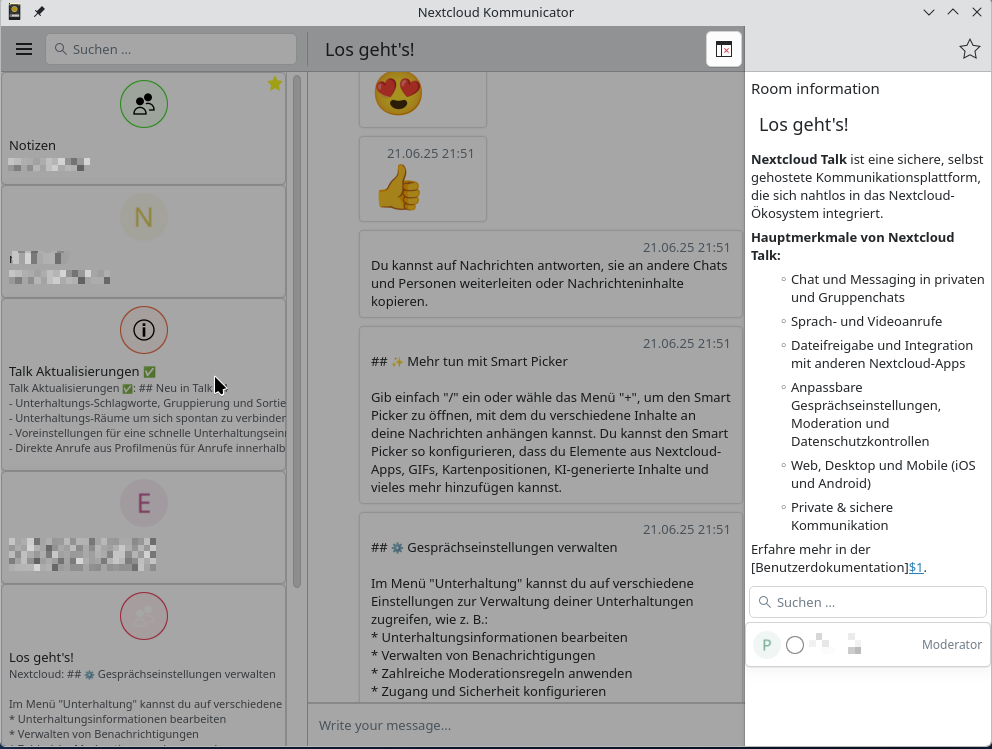The image size is (992, 749).
Task: Search participants in the sidebar search field
Action: 867,602
